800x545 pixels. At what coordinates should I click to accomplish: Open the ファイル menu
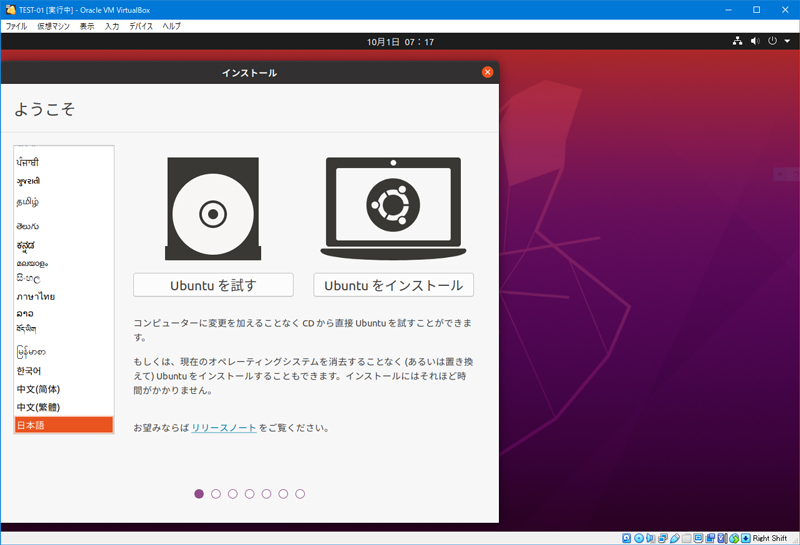[x=16, y=26]
